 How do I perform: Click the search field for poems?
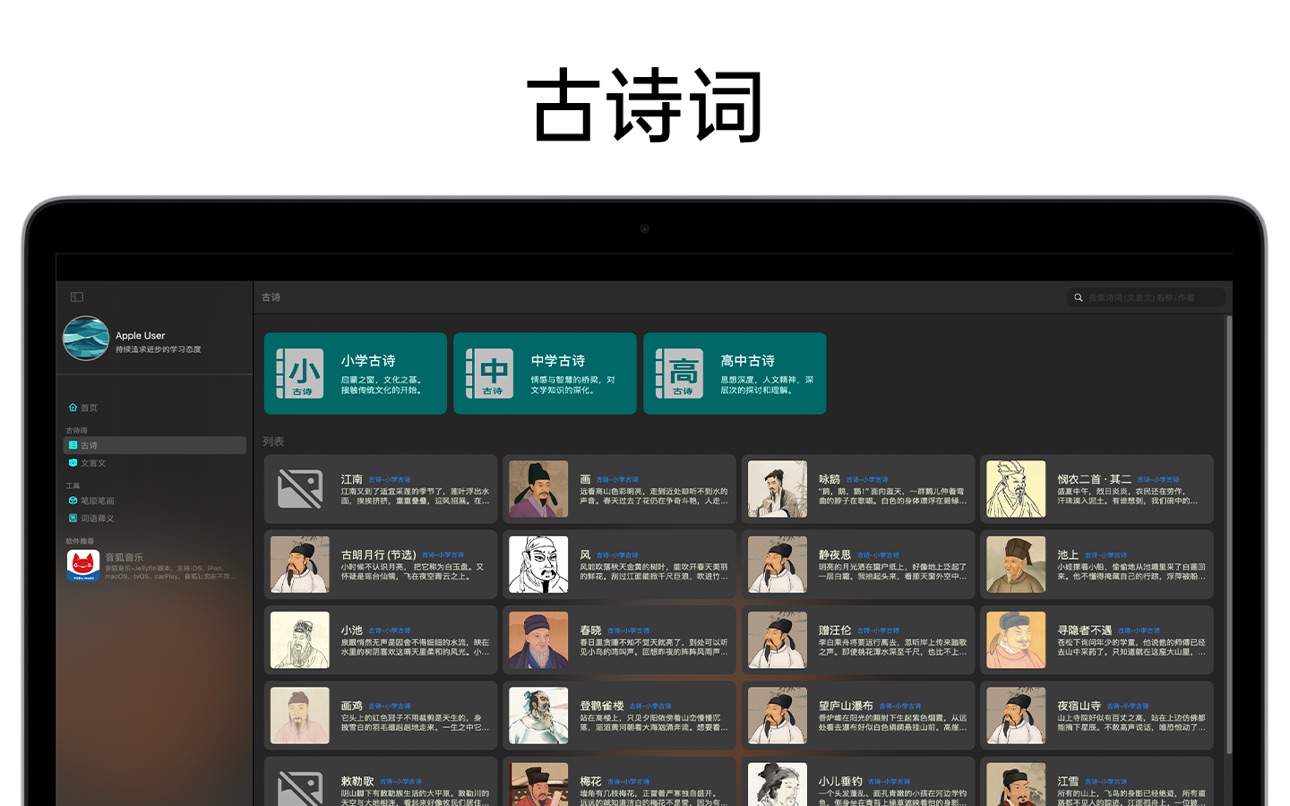(1146, 297)
